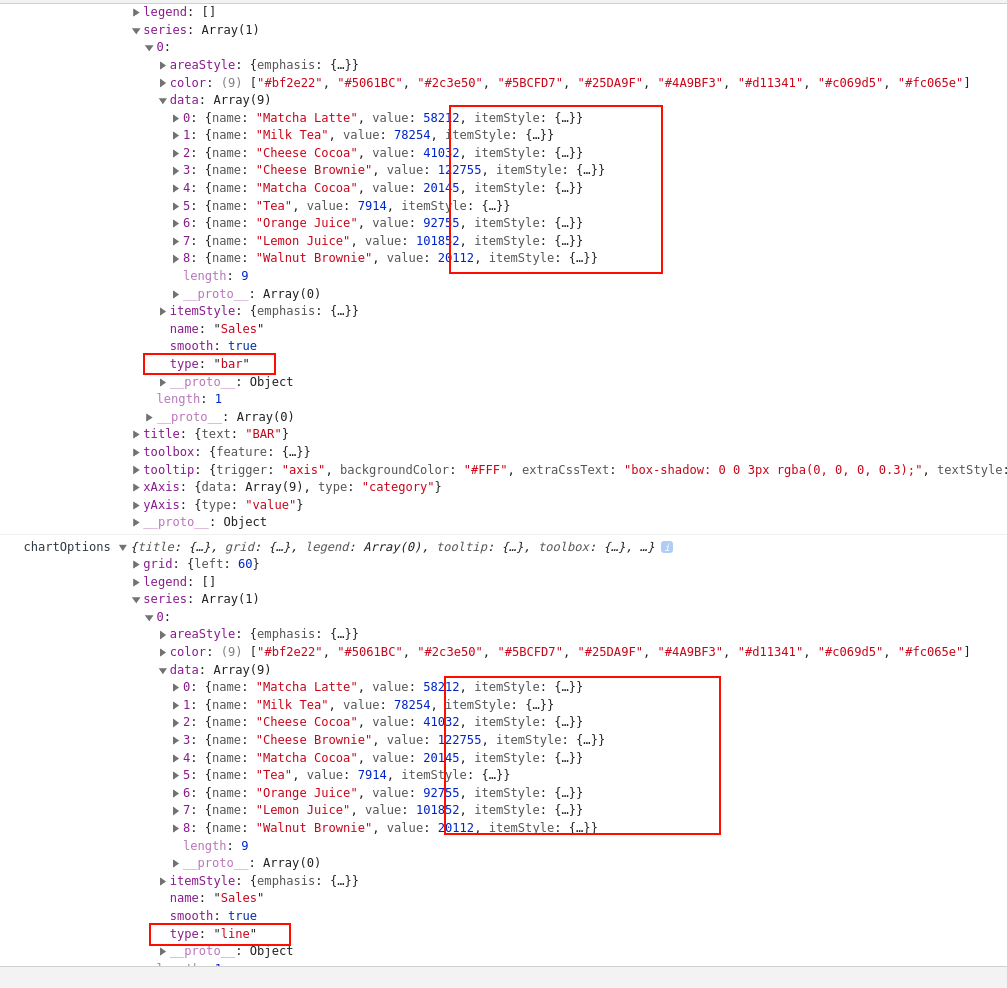This screenshot has width=1007, height=988.
Task: Expand the areaStyle emphasis object
Action: pyautogui.click(x=161, y=64)
